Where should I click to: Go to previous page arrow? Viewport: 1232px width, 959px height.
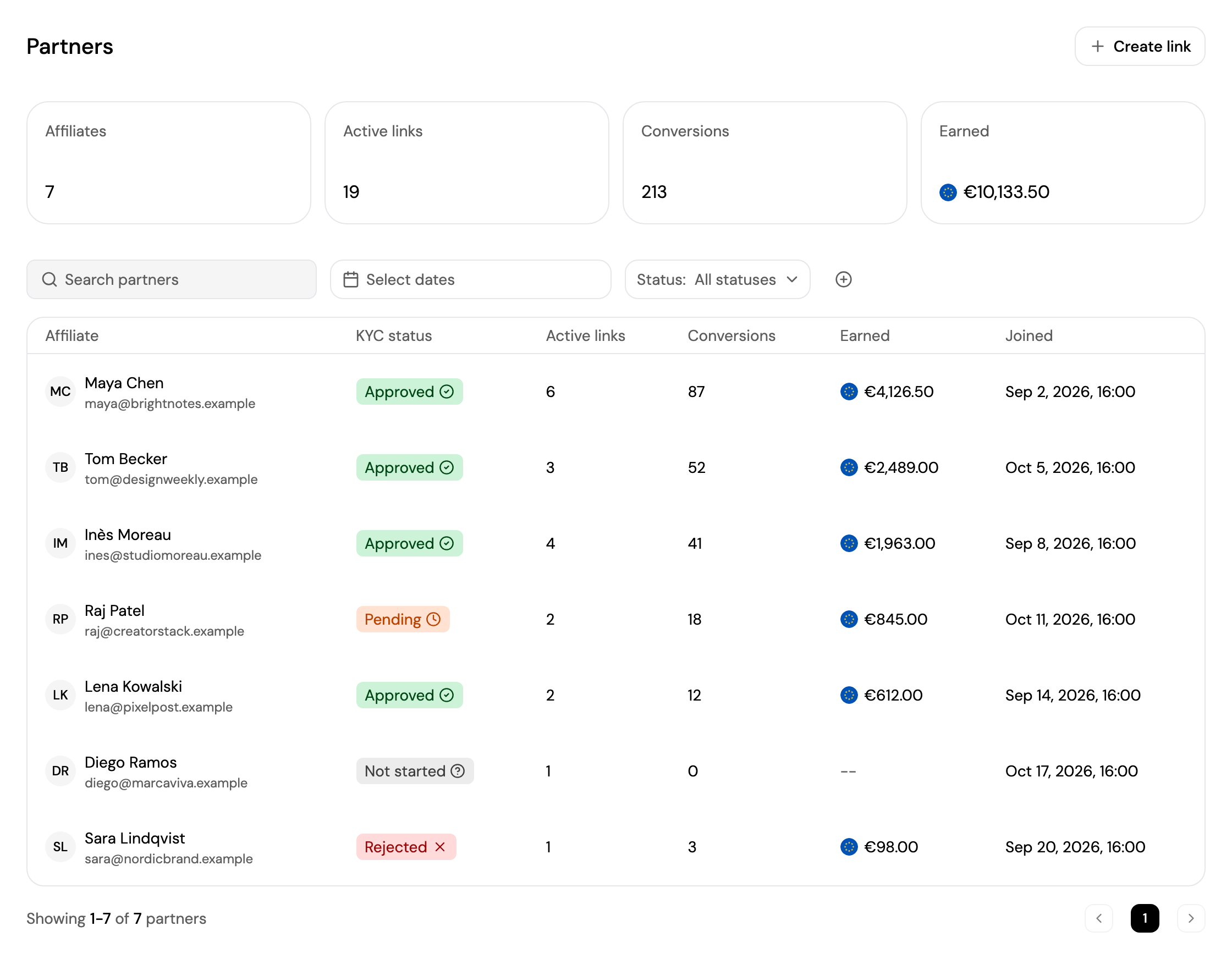[x=1099, y=918]
